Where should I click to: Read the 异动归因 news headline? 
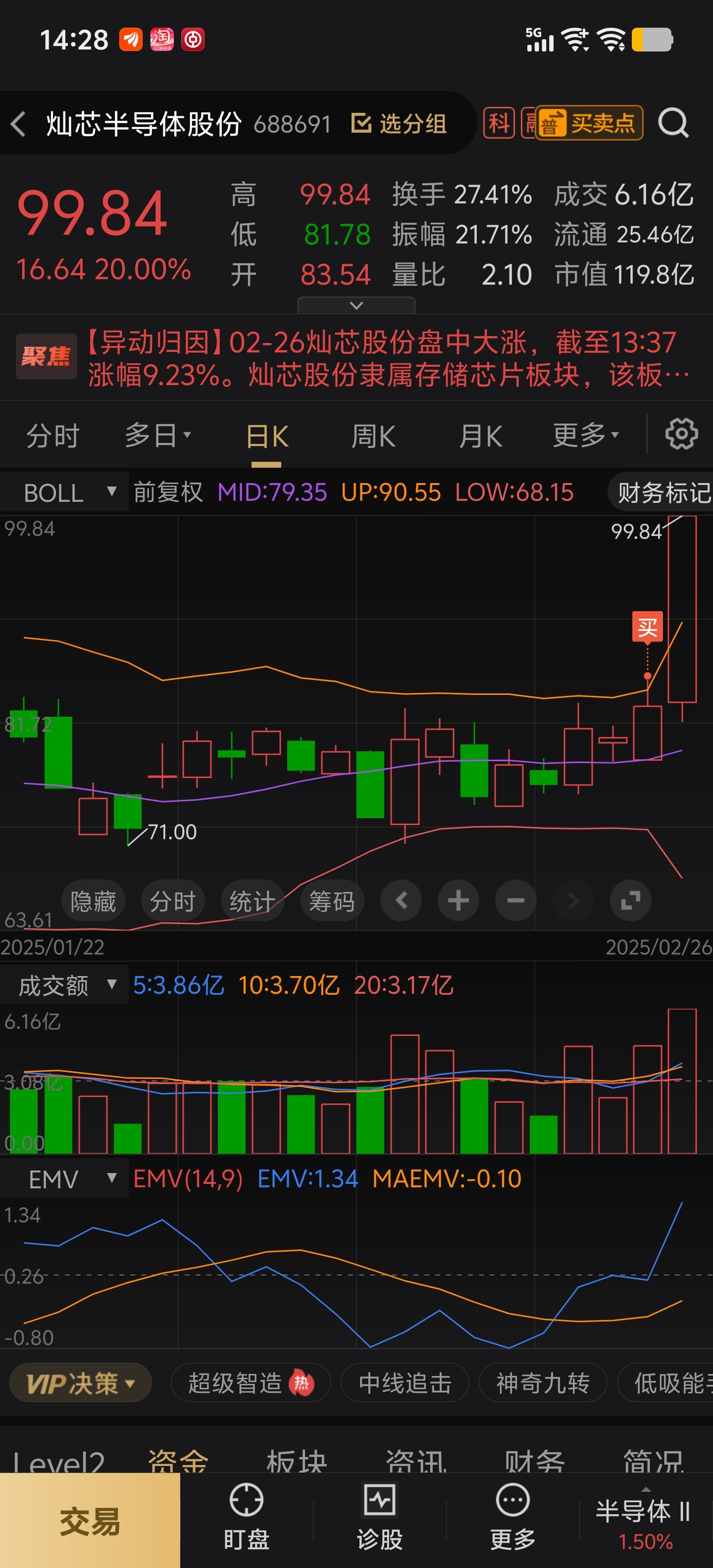click(x=389, y=358)
